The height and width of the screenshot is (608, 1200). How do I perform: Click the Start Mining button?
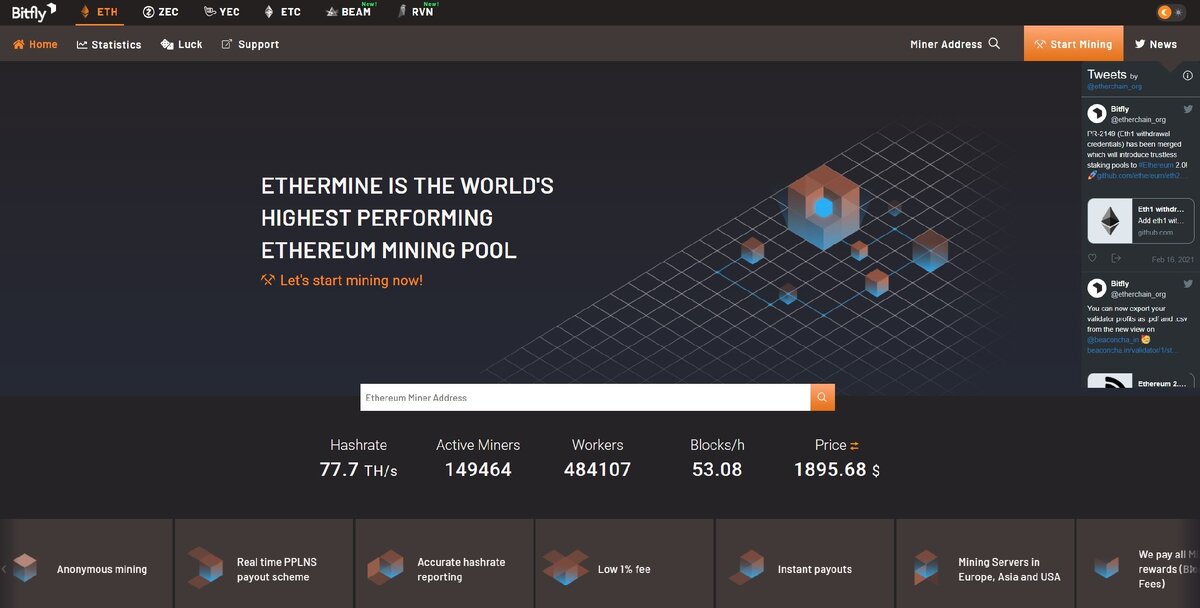[1073, 44]
